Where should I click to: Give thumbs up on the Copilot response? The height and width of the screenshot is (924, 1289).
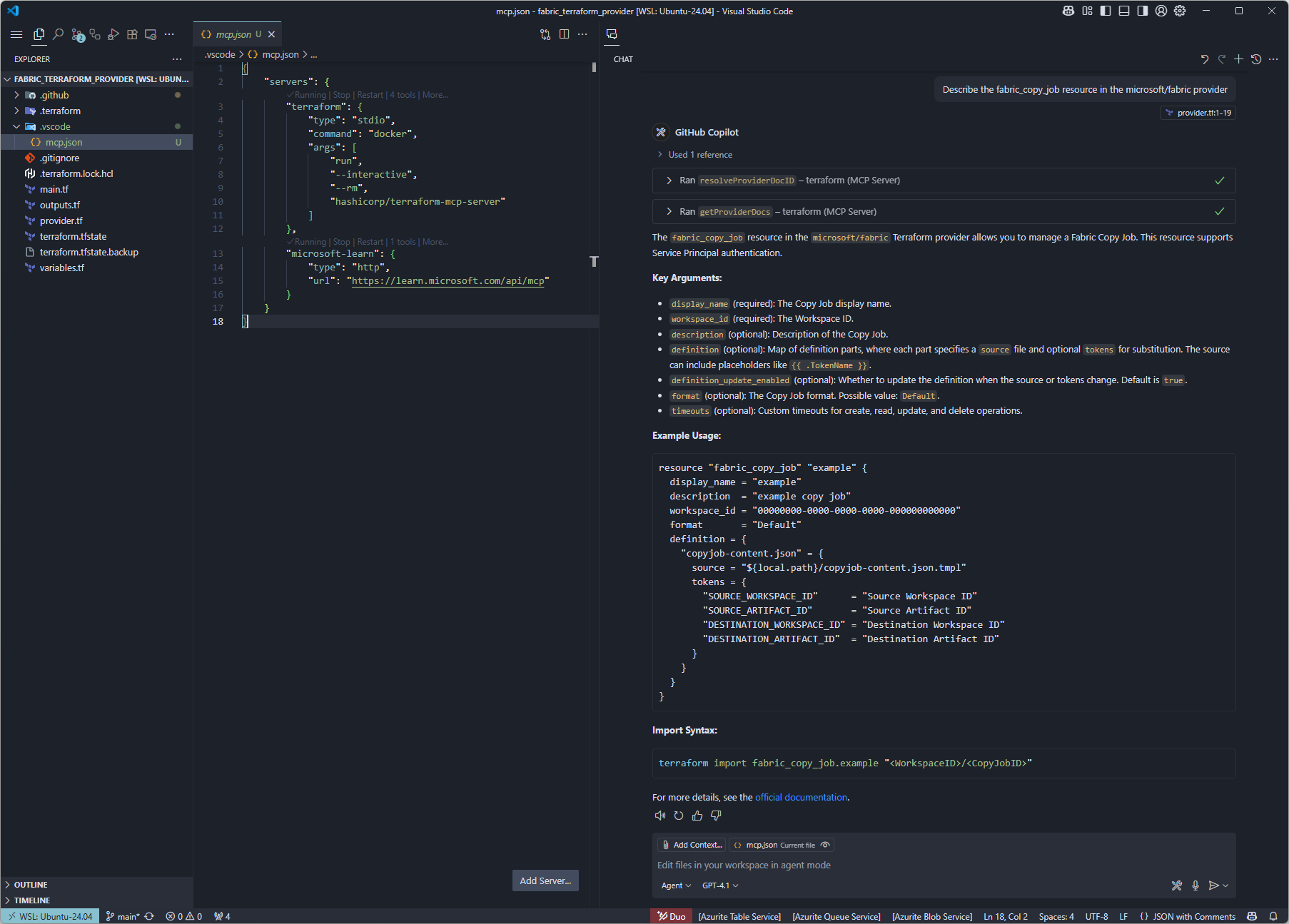[x=697, y=816]
